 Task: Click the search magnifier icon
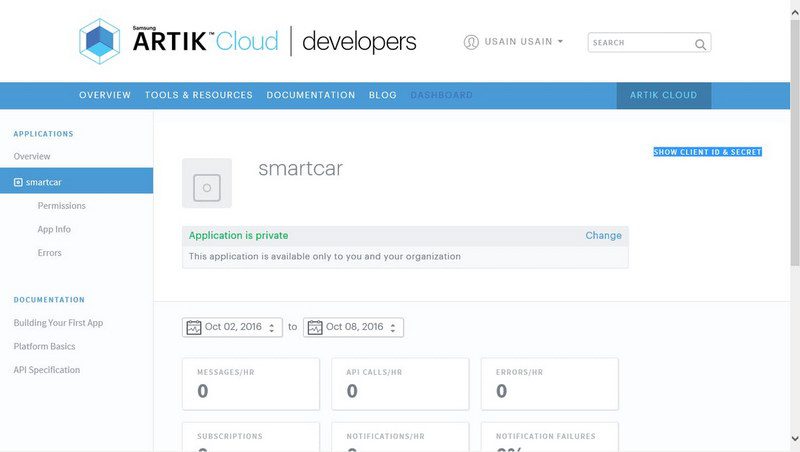700,44
